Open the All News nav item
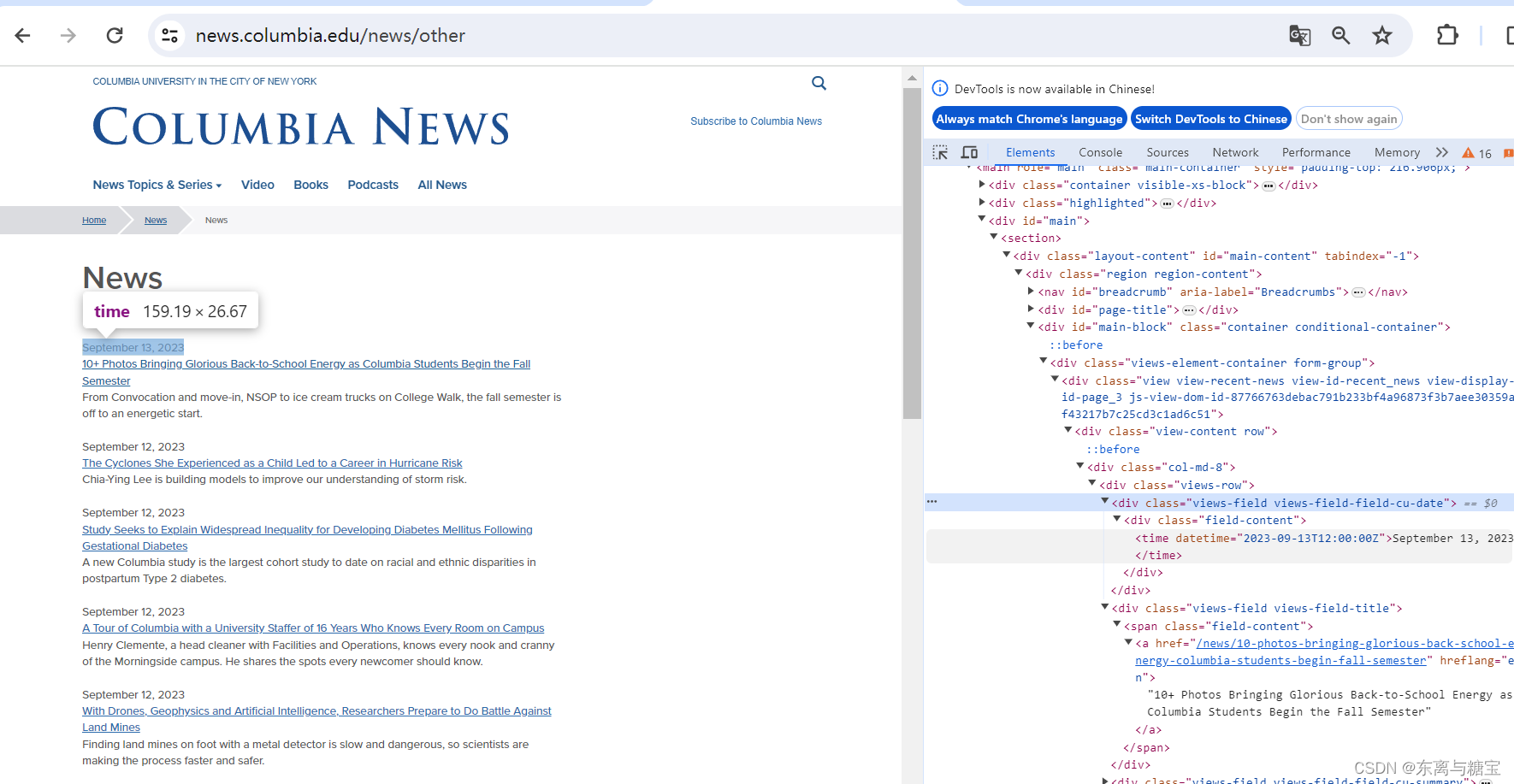Viewport: 1514px width, 784px height. [x=442, y=185]
